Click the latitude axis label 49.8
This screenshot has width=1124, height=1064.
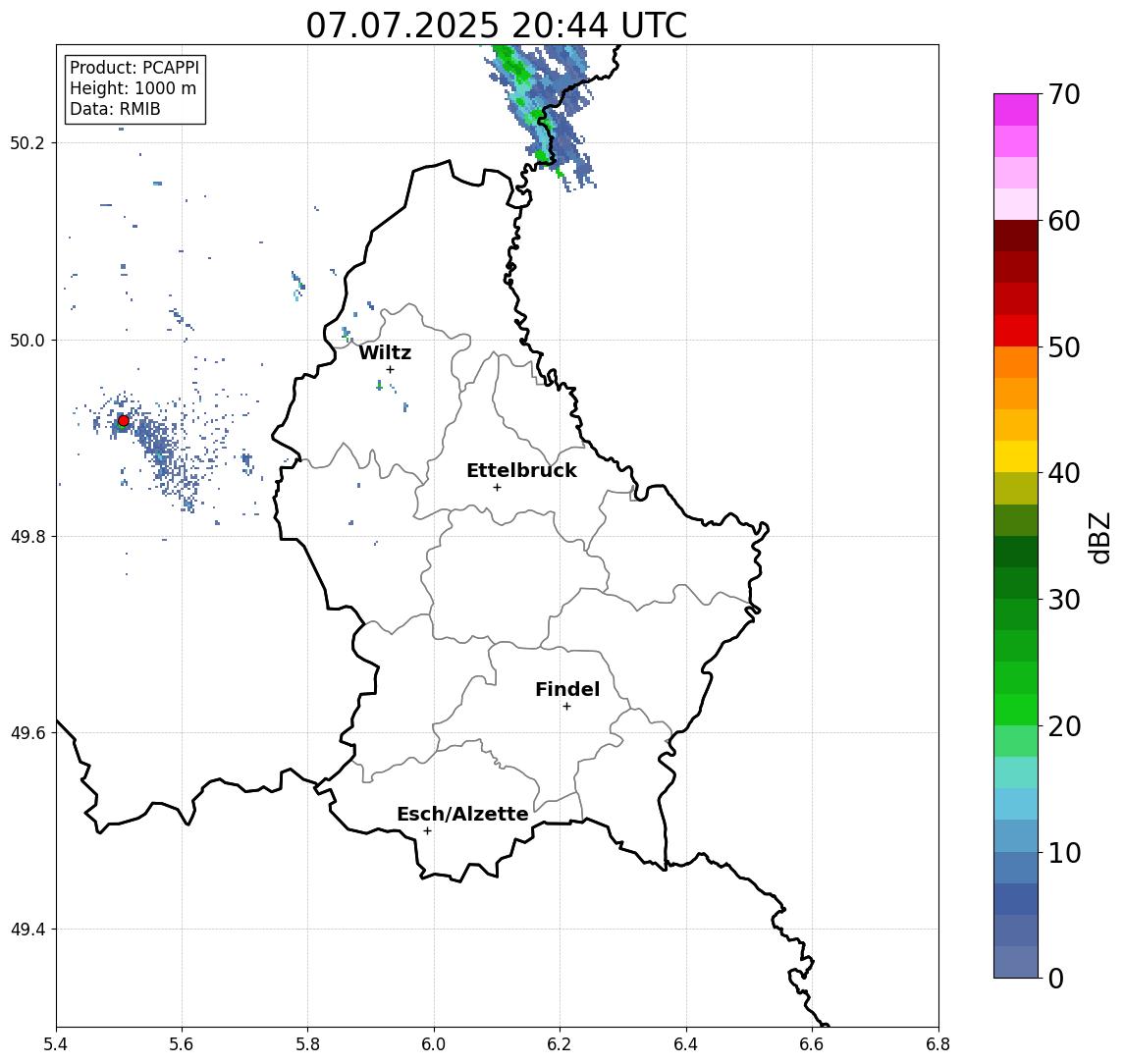(x=27, y=536)
